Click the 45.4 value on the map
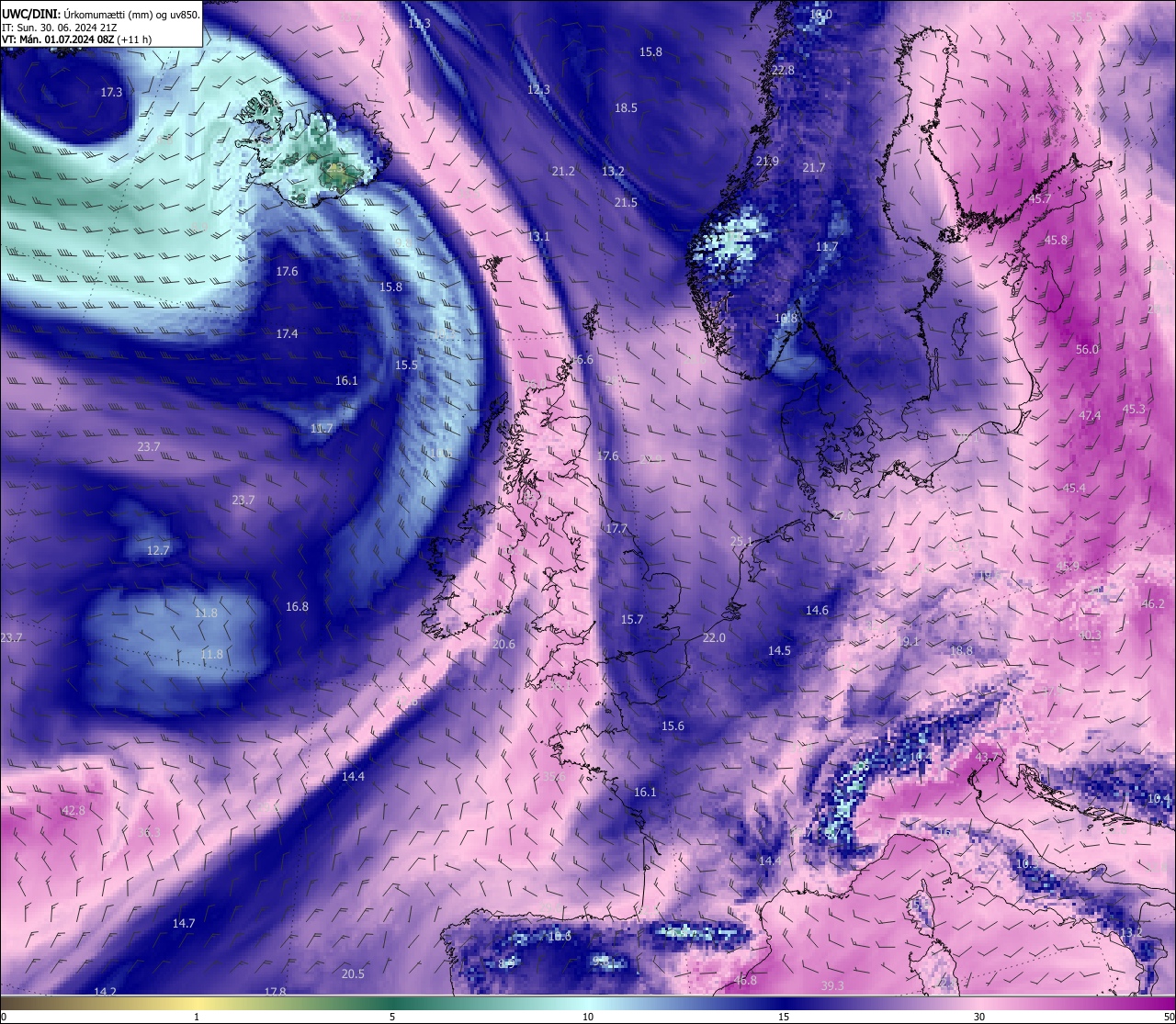 [1074, 489]
